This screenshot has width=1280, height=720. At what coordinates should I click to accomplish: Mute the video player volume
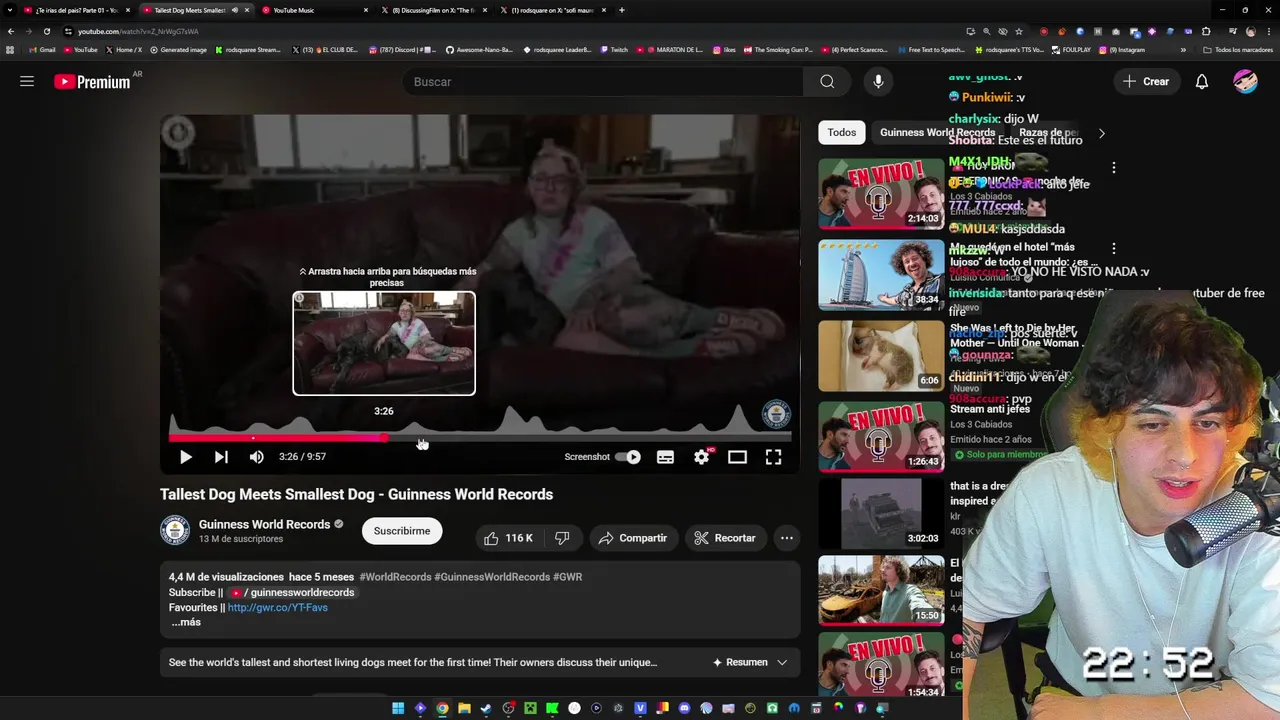(x=257, y=457)
